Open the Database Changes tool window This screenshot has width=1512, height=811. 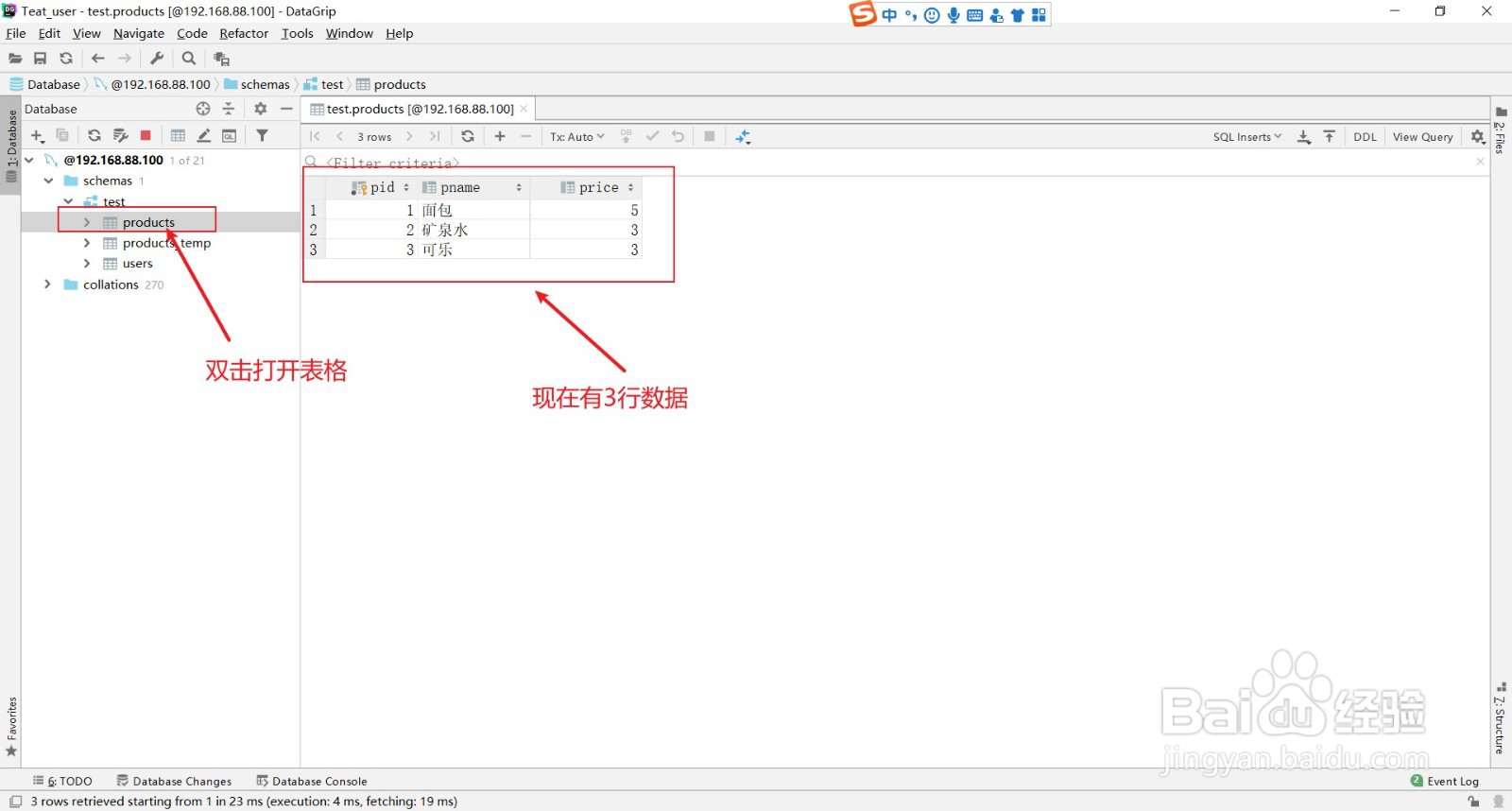tap(174, 781)
